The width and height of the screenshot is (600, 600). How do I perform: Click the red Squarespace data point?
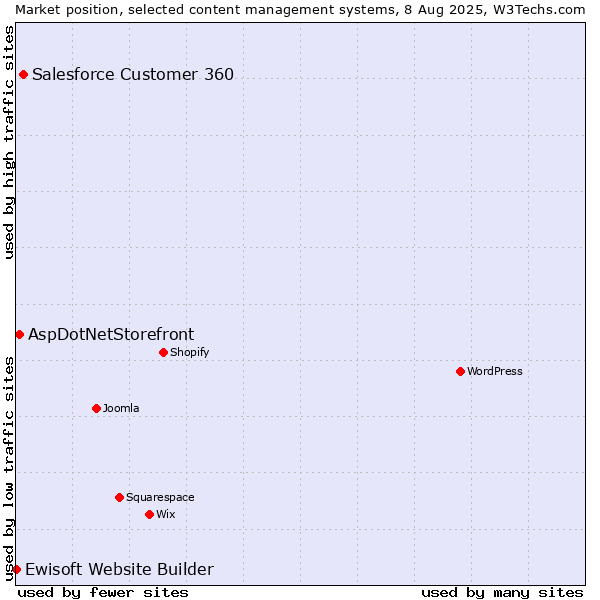(119, 497)
